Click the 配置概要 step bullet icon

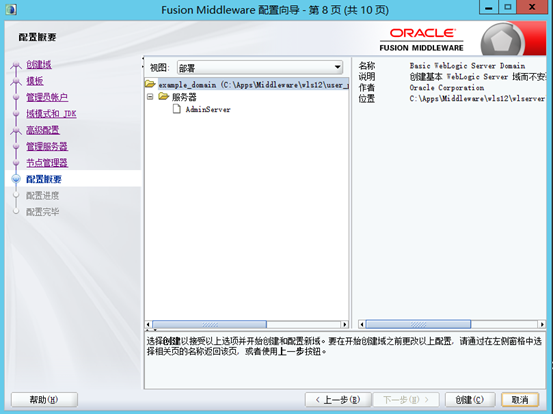[x=16, y=179]
